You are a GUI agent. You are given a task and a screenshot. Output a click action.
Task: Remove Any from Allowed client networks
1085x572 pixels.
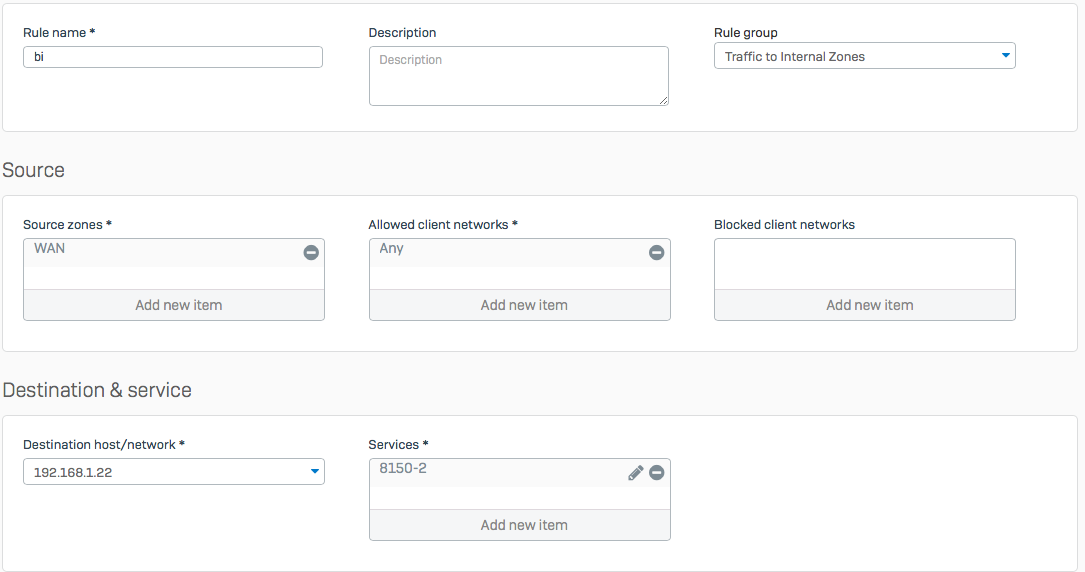(x=656, y=253)
